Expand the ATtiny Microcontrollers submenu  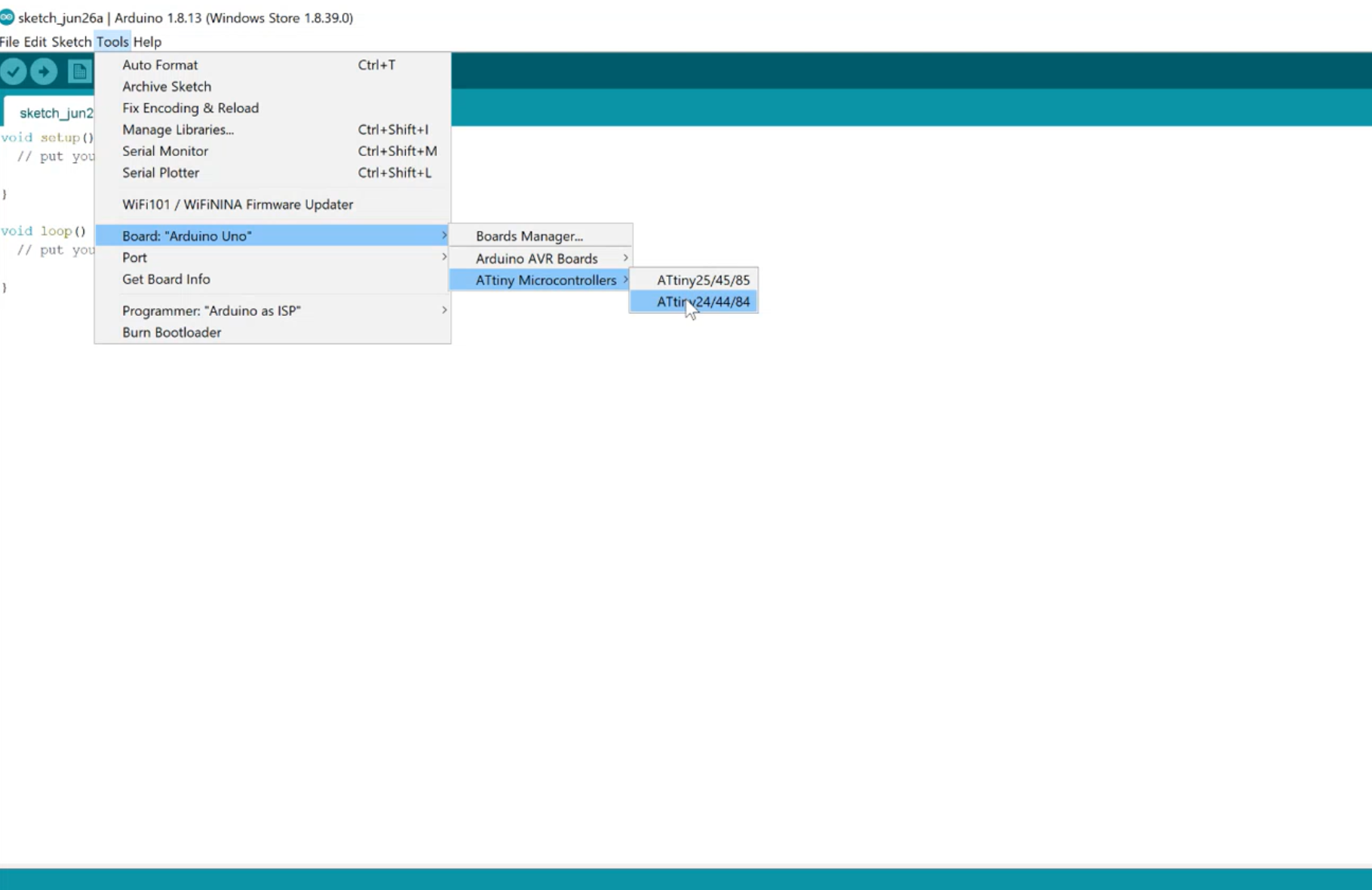pos(541,280)
